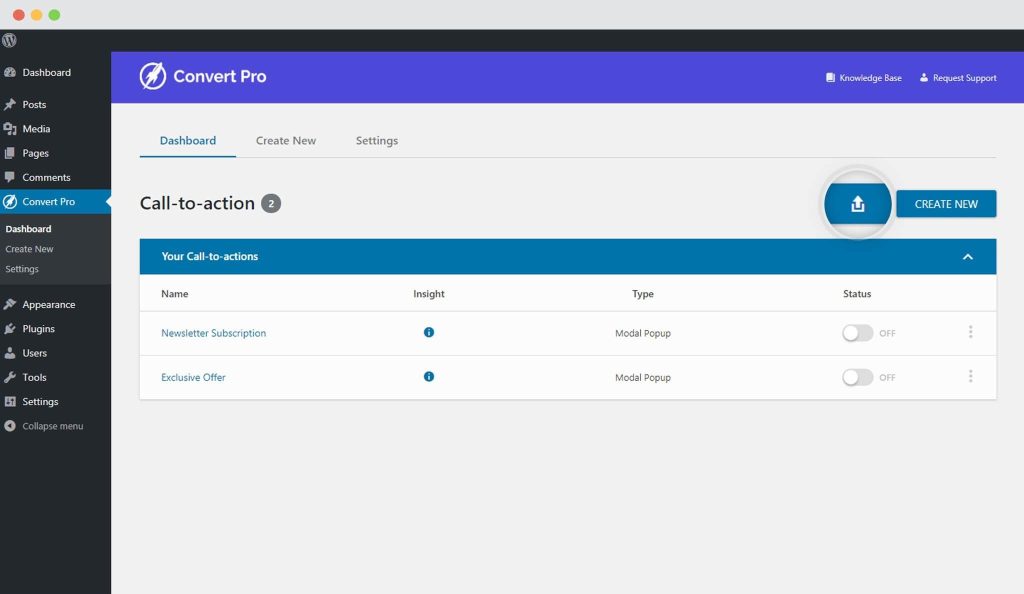1024x594 pixels.
Task: Open Newsletter Subscription call-to-action
Action: 214,333
